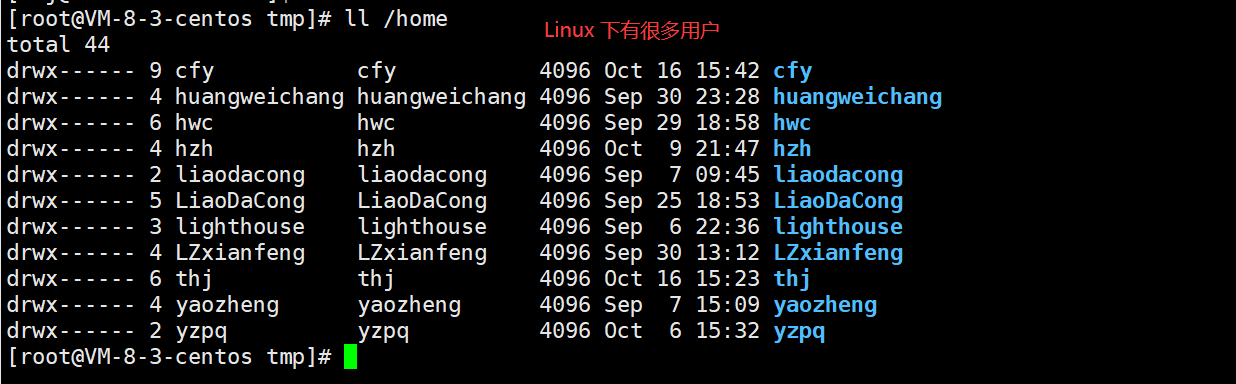The width and height of the screenshot is (1236, 384).
Task: Click the blue hzh directory entry
Action: (x=792, y=149)
